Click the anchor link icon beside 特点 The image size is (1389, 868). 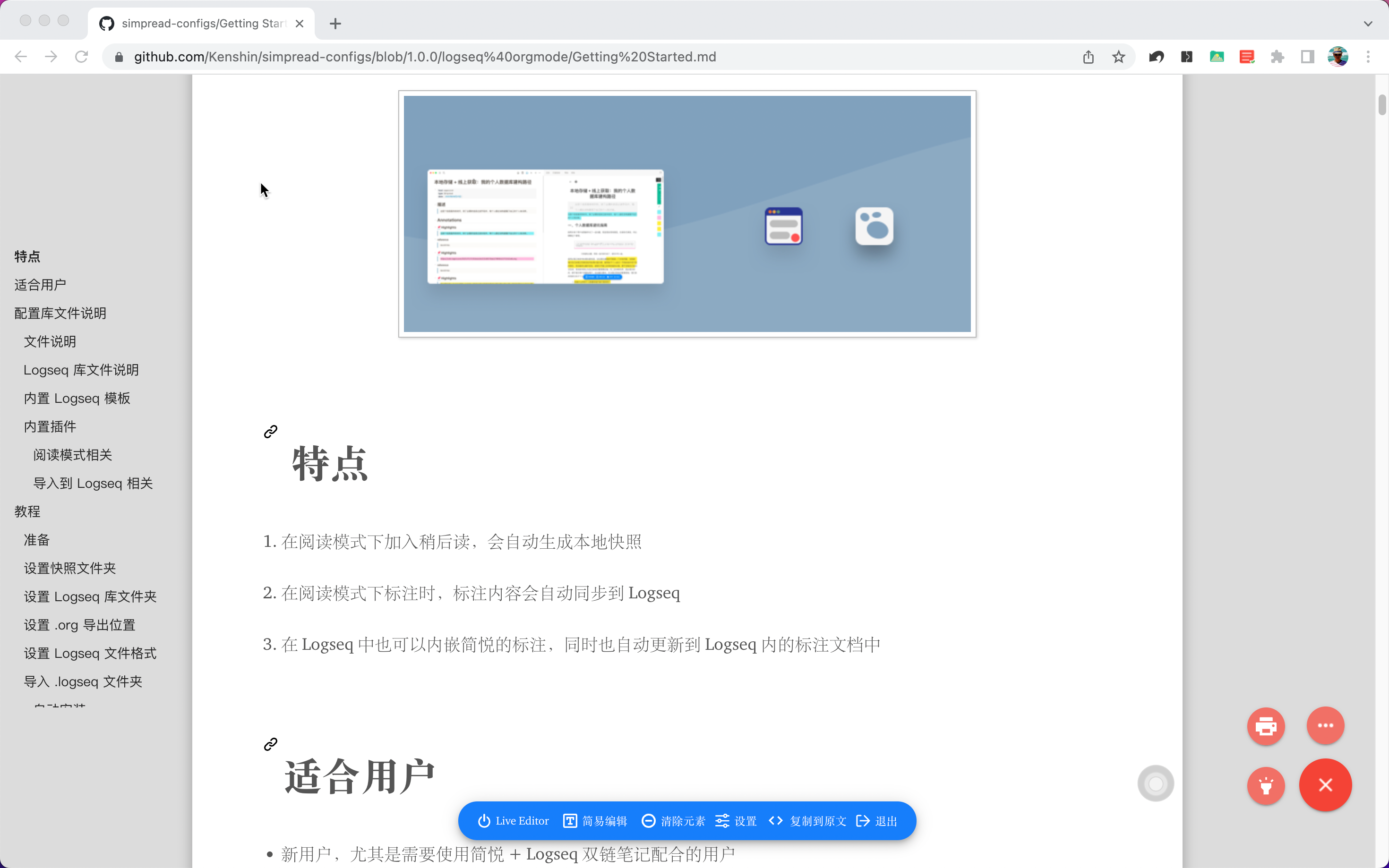[x=270, y=432]
